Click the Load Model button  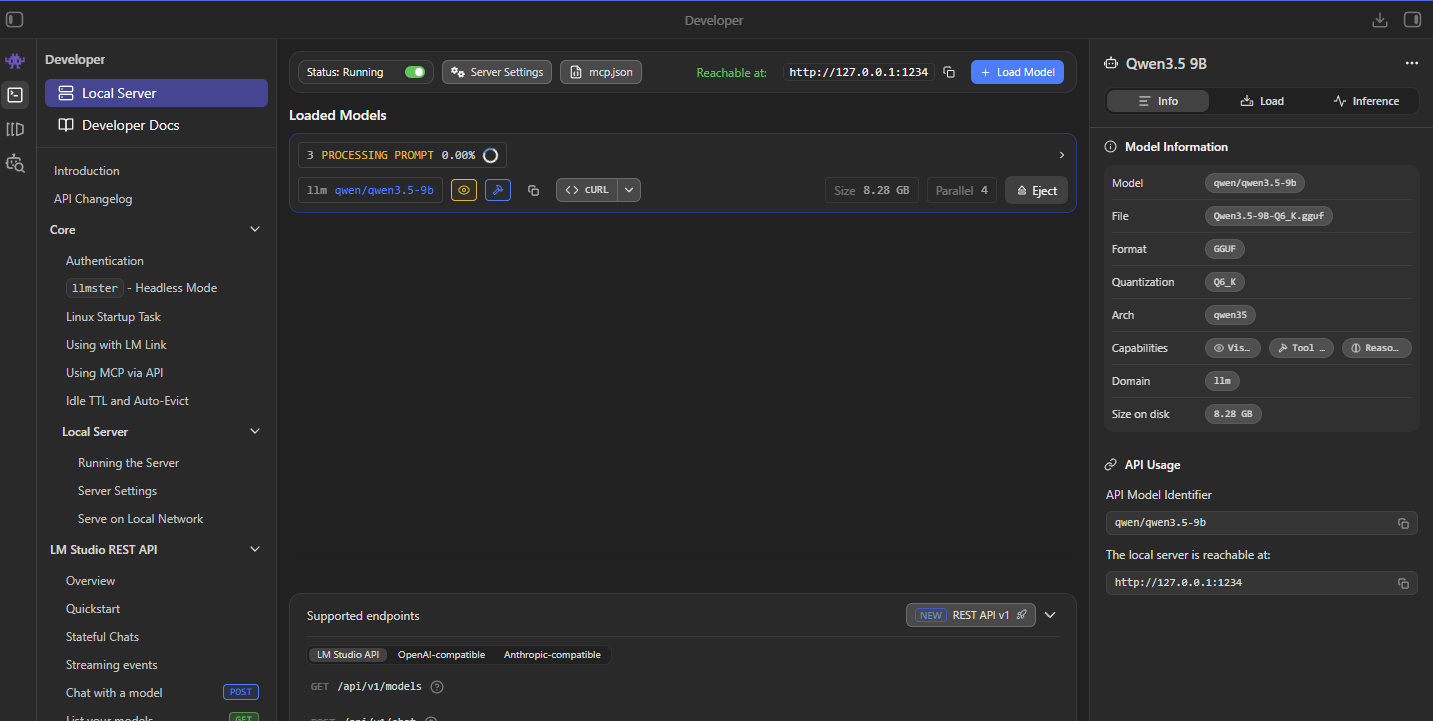pos(1017,72)
